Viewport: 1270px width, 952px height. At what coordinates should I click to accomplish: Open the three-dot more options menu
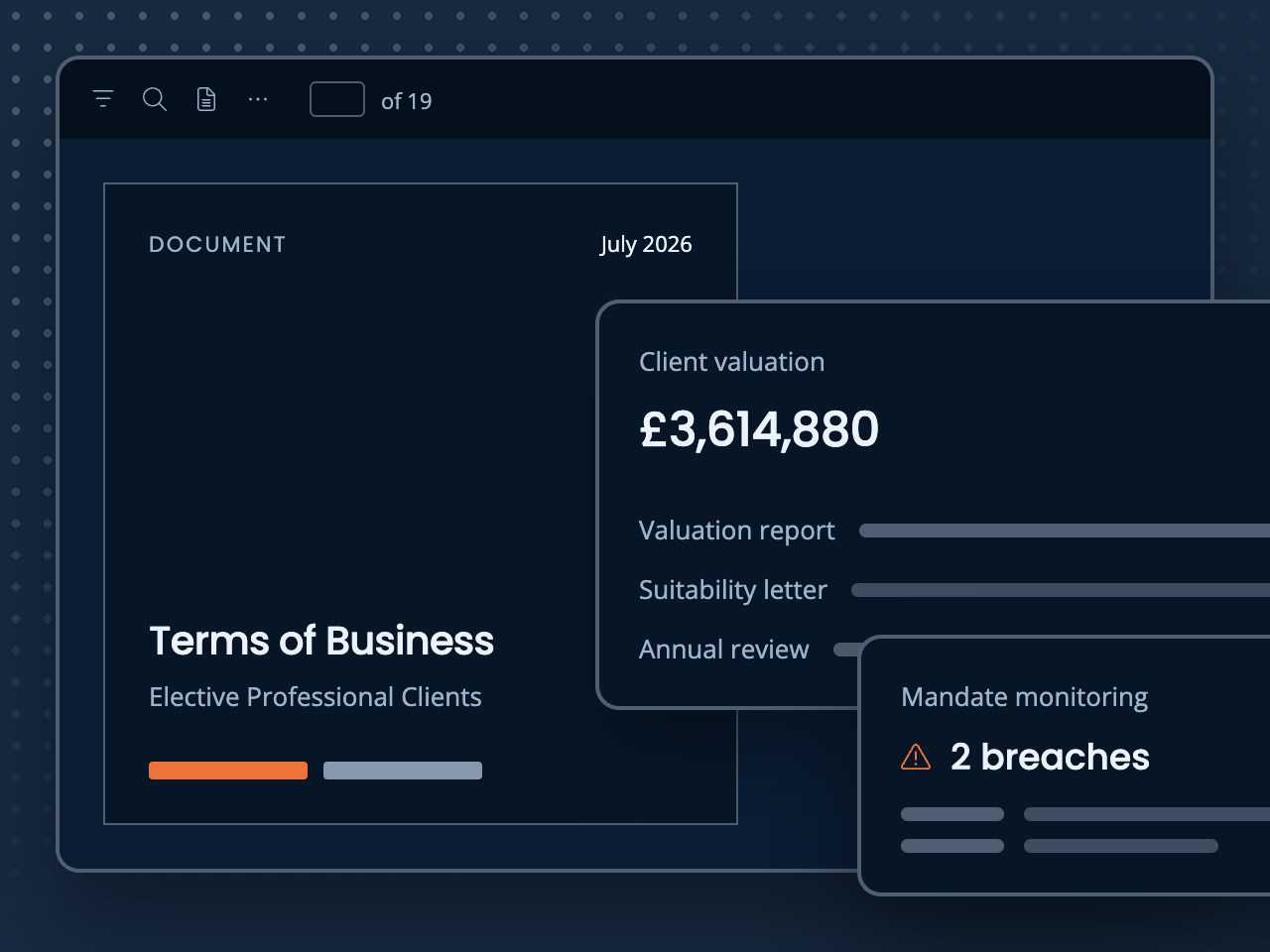(258, 99)
